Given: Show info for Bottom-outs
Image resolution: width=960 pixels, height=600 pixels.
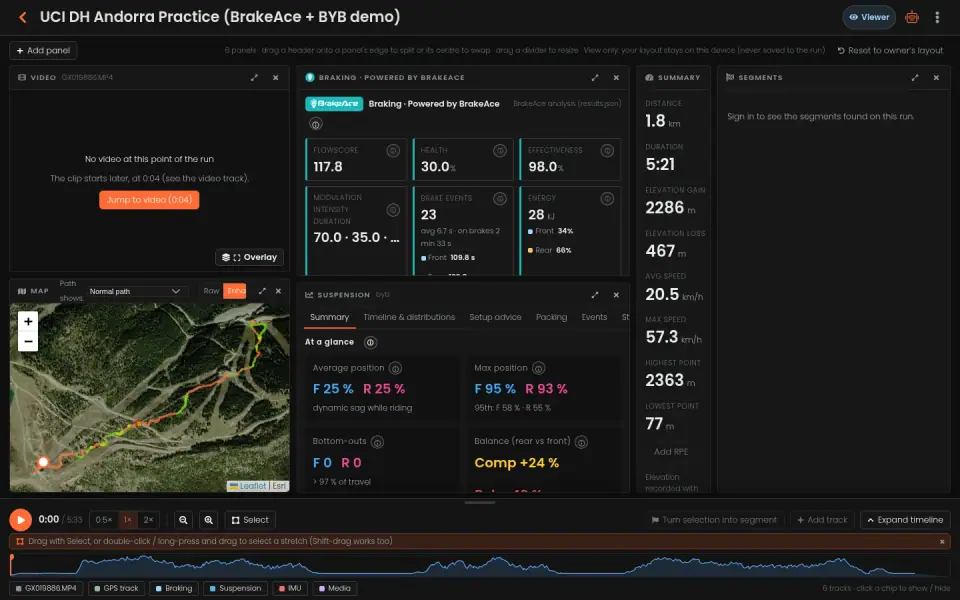Looking at the screenshot, I should [x=377, y=441].
